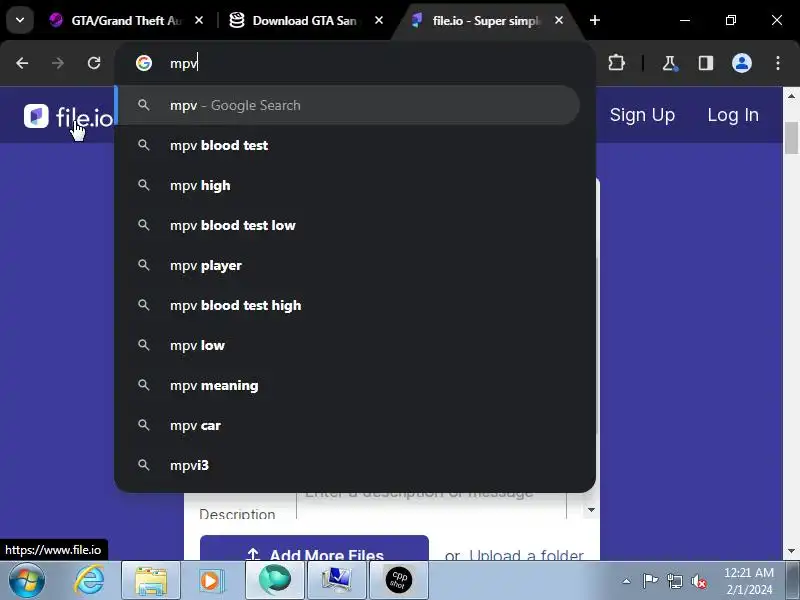
Task: Open Windows Explorer folder on taskbar
Action: tap(151, 581)
